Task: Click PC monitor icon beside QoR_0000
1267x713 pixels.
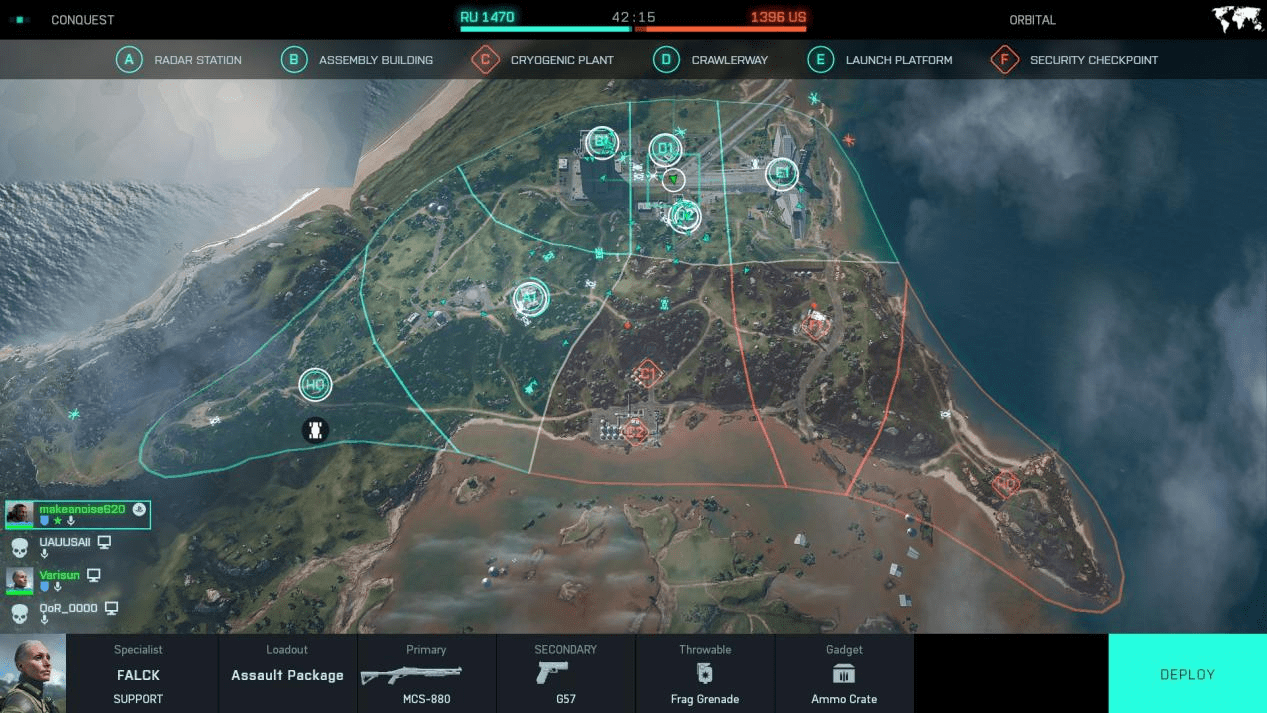Action: (112, 608)
